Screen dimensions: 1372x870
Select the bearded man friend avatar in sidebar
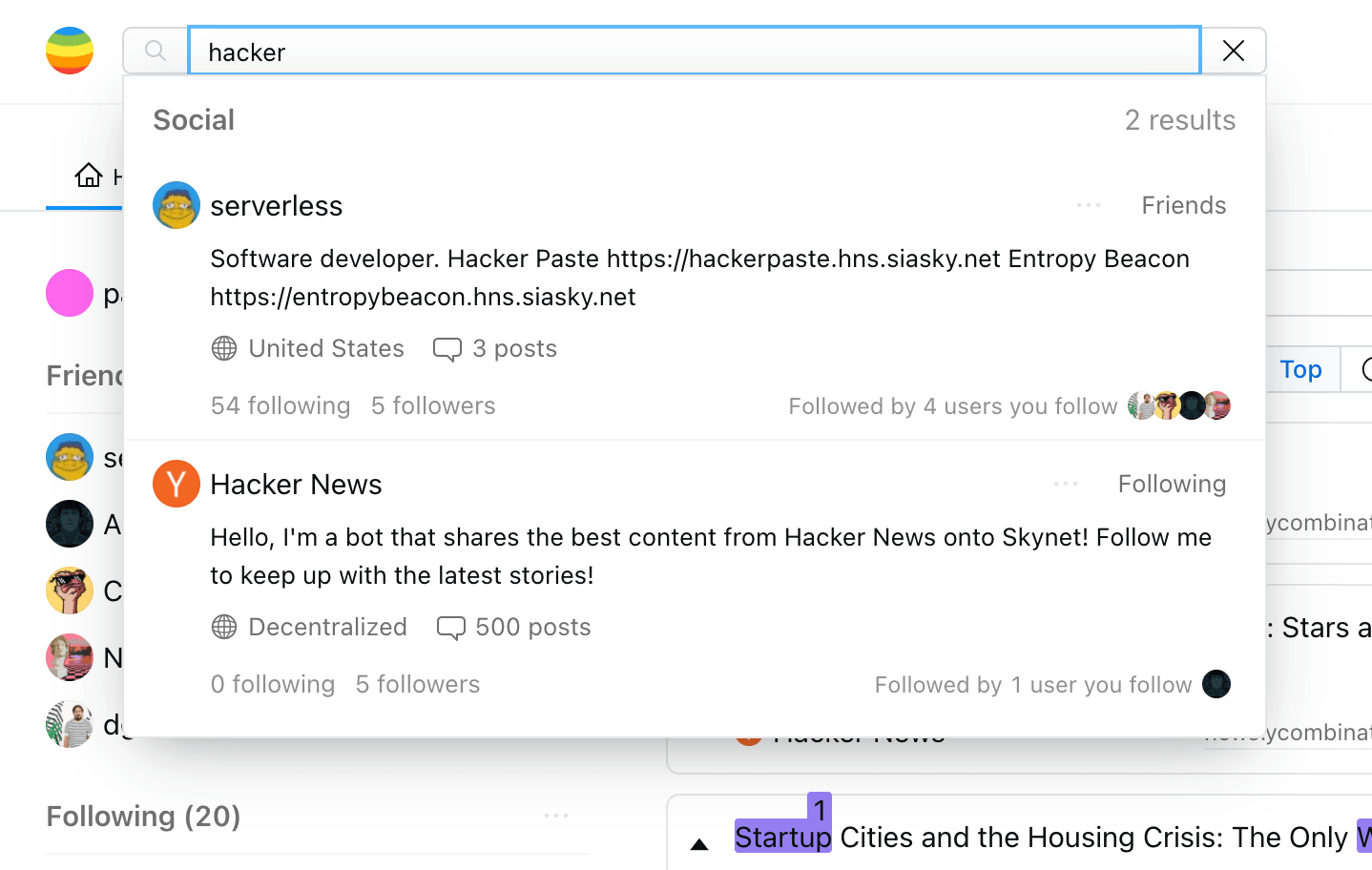70,724
